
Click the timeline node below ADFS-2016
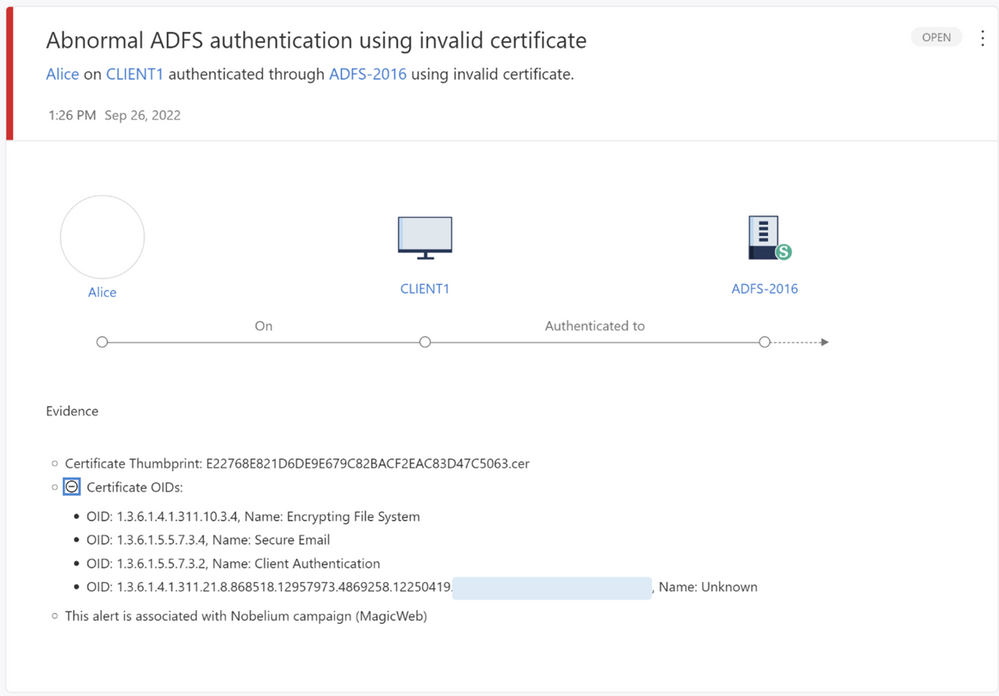[765, 342]
